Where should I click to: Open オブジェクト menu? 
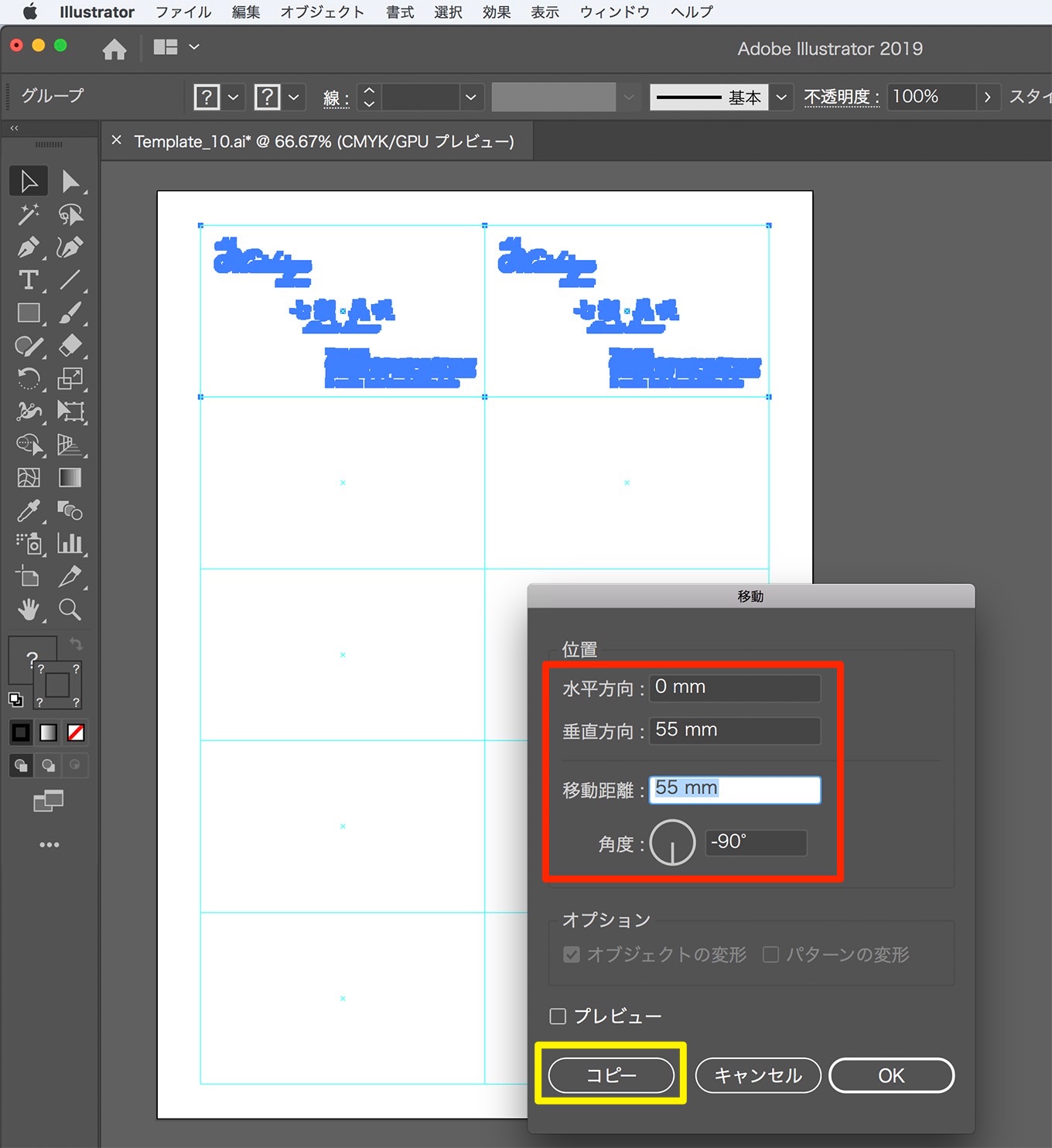(x=322, y=12)
